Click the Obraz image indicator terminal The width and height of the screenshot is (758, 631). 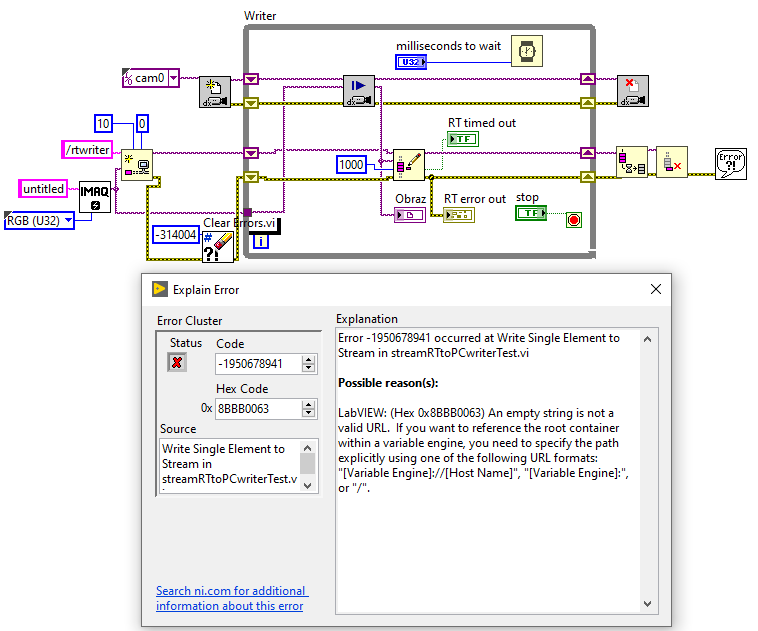[x=410, y=215]
